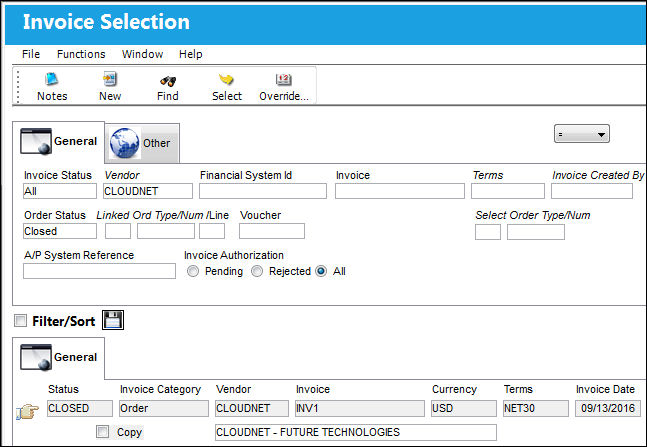Open the Functions menu
Viewport: 647px width, 447px height.
click(x=81, y=54)
